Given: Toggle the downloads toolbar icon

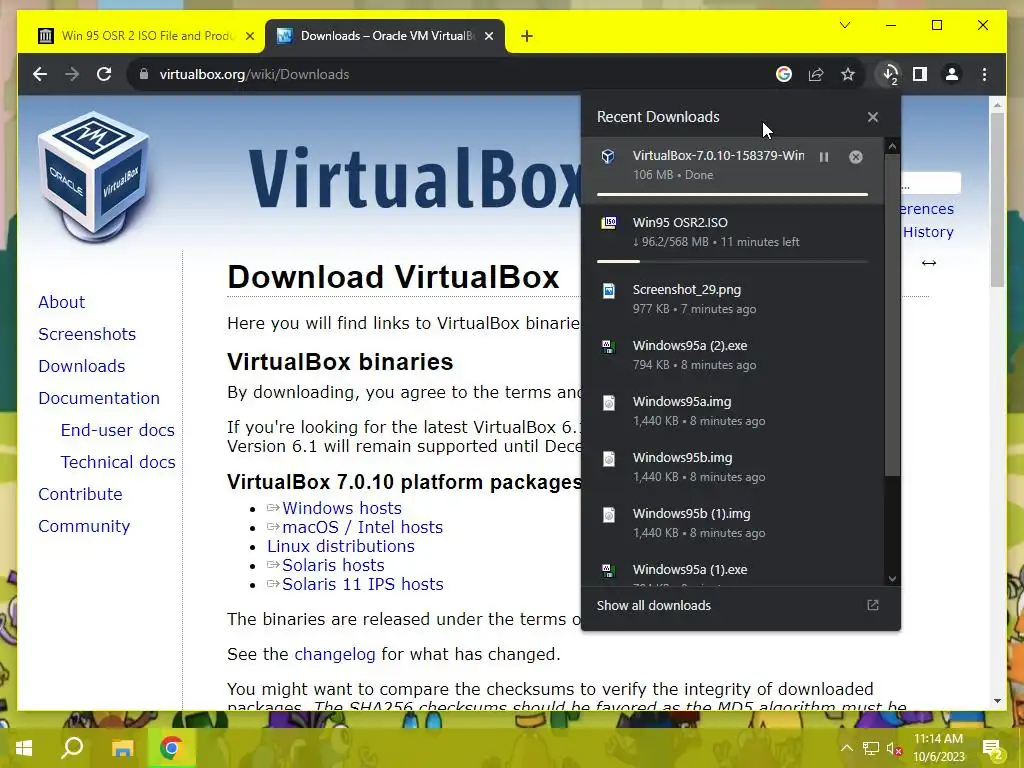Looking at the screenshot, I should [889, 74].
